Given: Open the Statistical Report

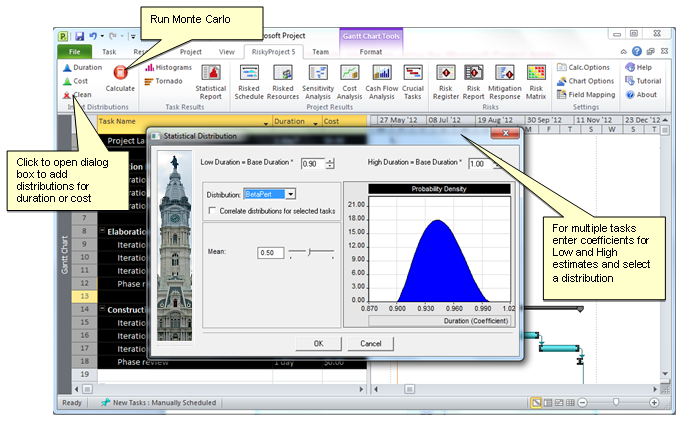Looking at the screenshot, I should 211,83.
